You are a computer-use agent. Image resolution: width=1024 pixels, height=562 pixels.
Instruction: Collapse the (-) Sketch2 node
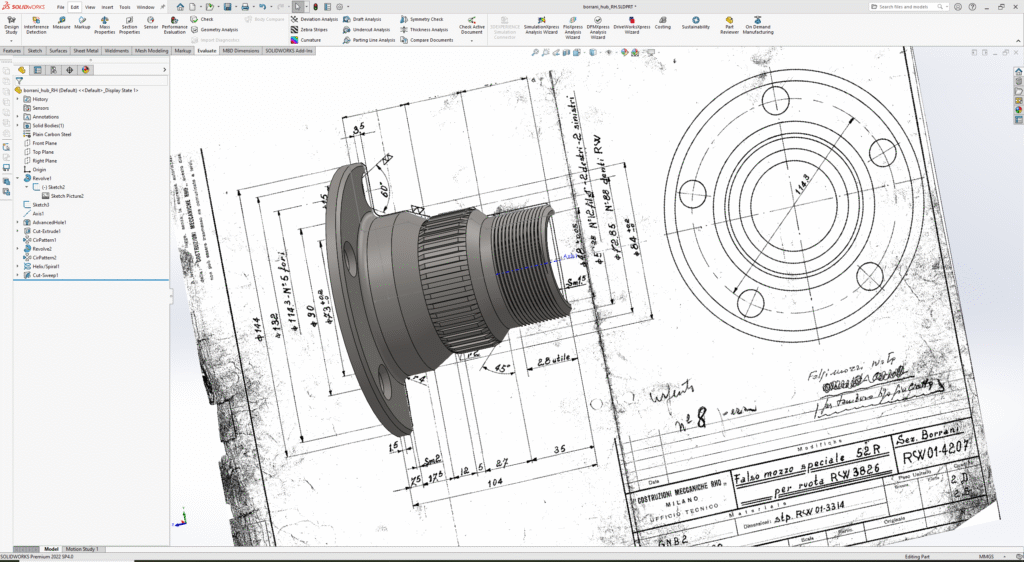coord(27,187)
